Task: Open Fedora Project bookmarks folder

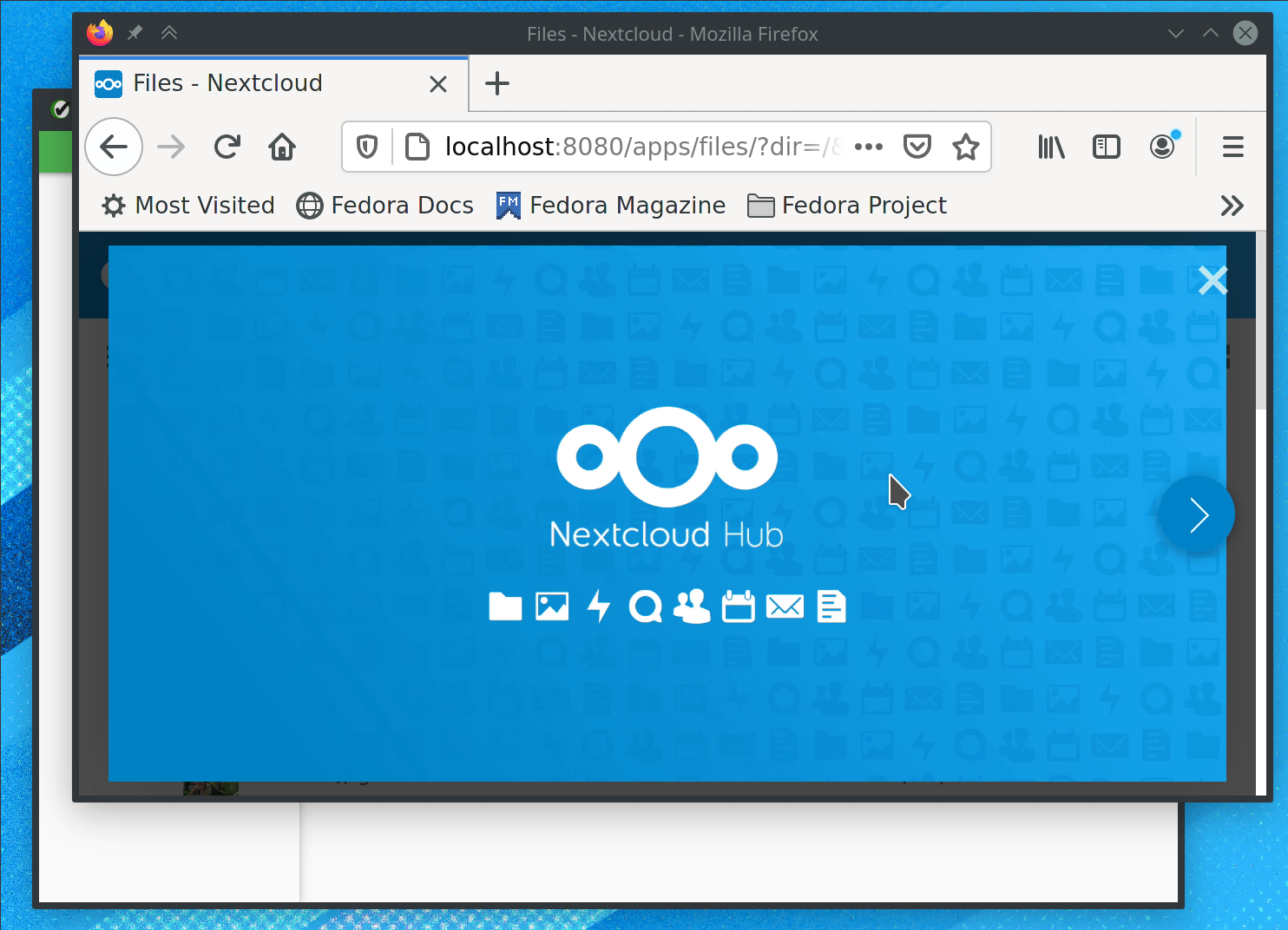Action: coord(847,206)
